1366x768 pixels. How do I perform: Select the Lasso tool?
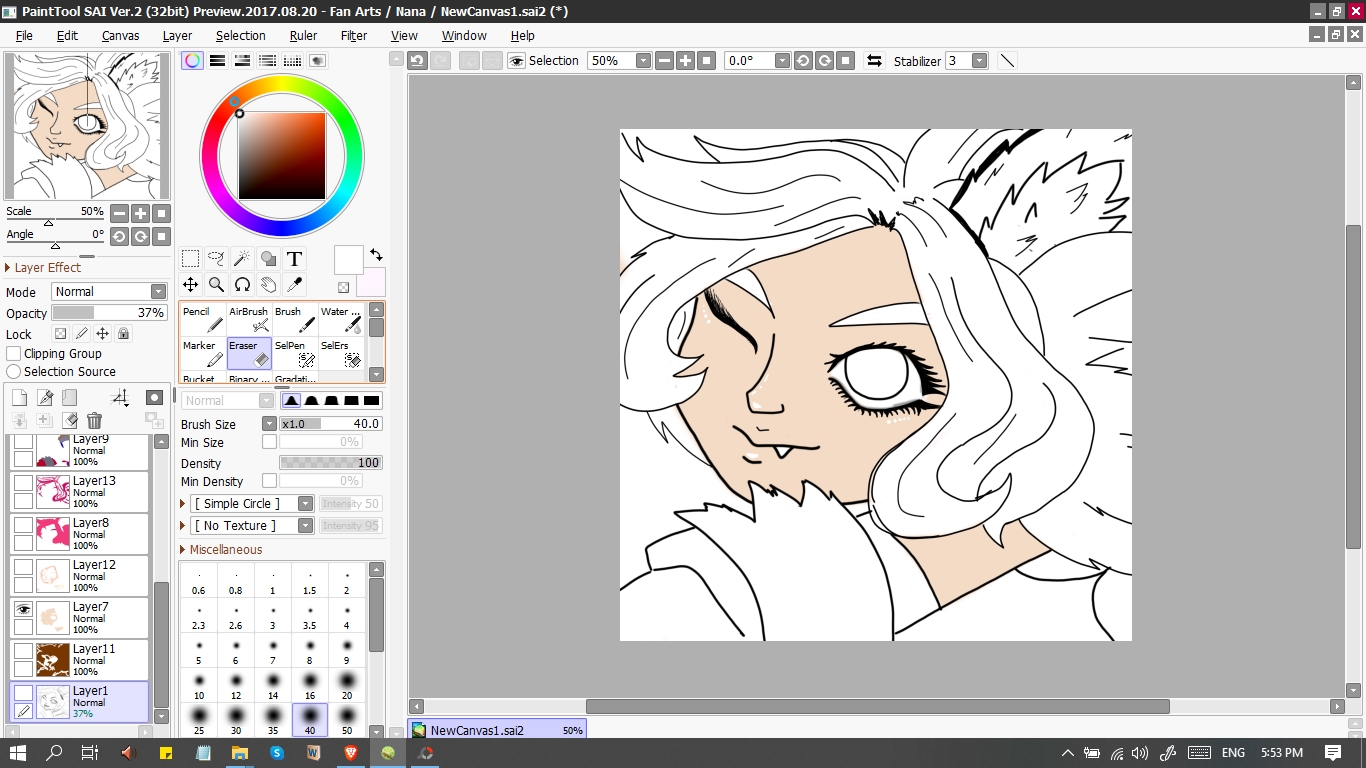(216, 259)
